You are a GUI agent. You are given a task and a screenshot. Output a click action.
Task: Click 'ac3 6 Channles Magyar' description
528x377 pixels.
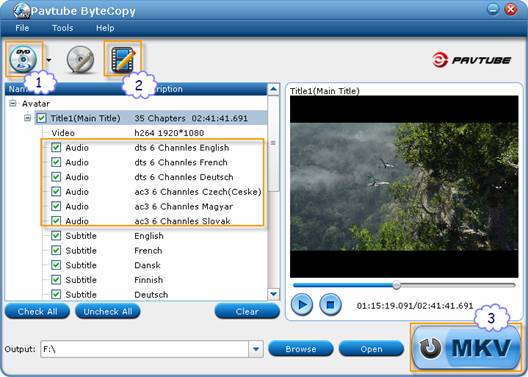point(184,206)
